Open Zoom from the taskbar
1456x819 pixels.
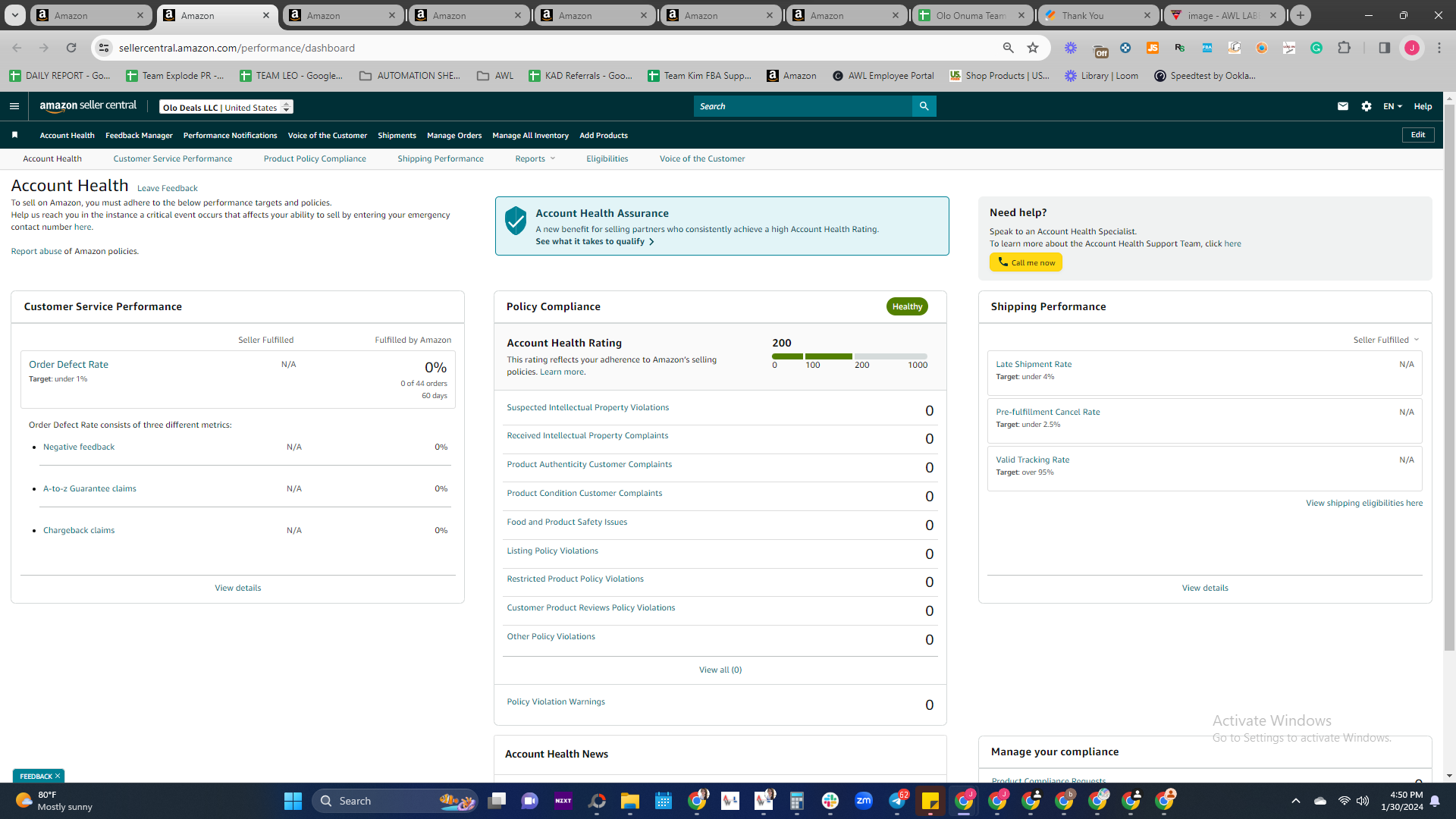pos(864,801)
